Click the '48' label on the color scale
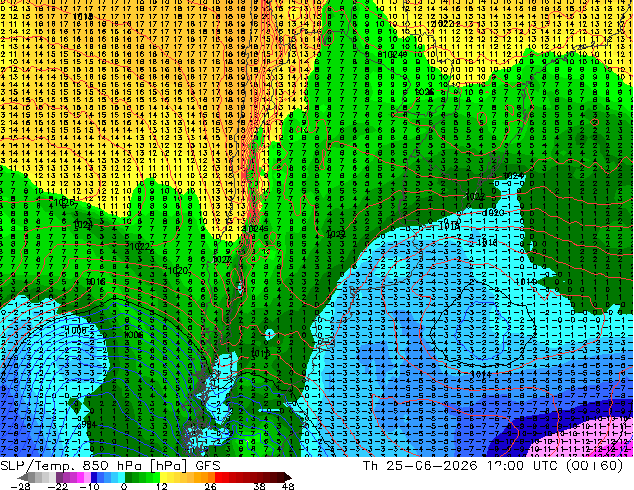Screen dimensions: 634x490 coord(288,486)
